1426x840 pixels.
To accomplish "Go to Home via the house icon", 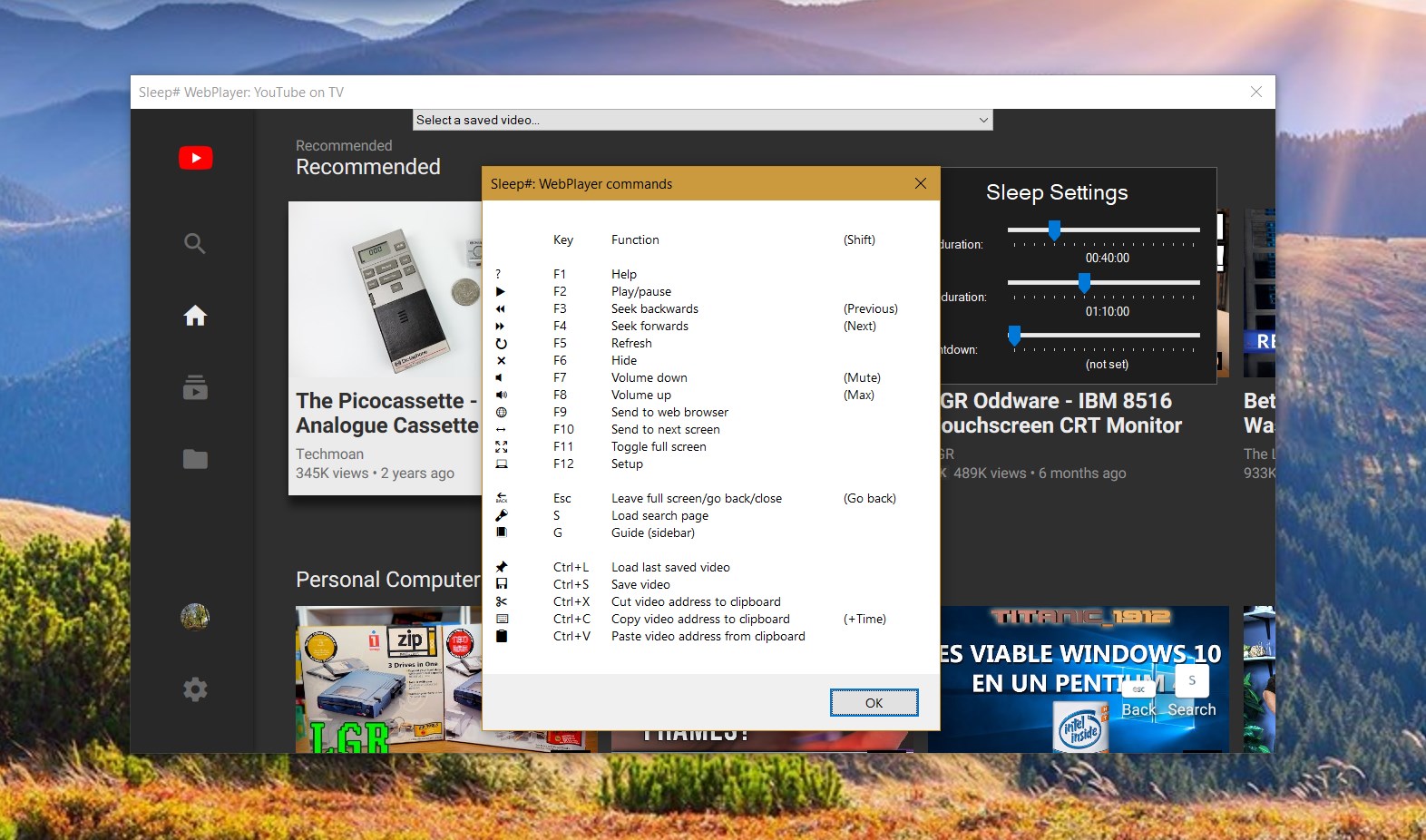I will 195,316.
